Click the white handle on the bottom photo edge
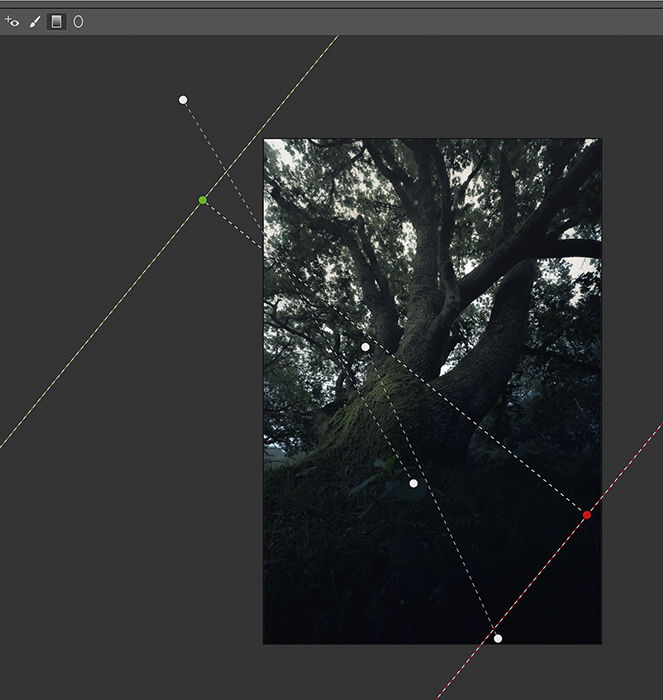Image resolution: width=663 pixels, height=700 pixels. click(498, 638)
